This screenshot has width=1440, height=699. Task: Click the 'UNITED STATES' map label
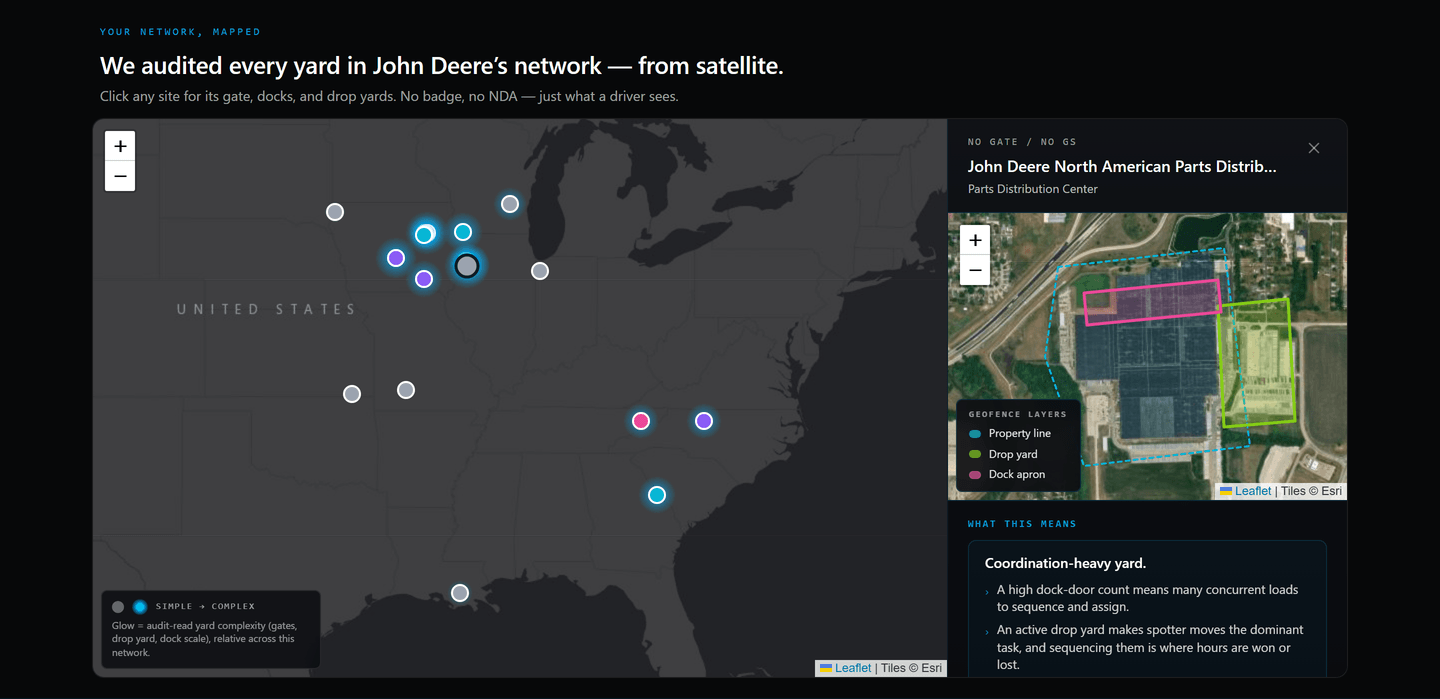(266, 309)
